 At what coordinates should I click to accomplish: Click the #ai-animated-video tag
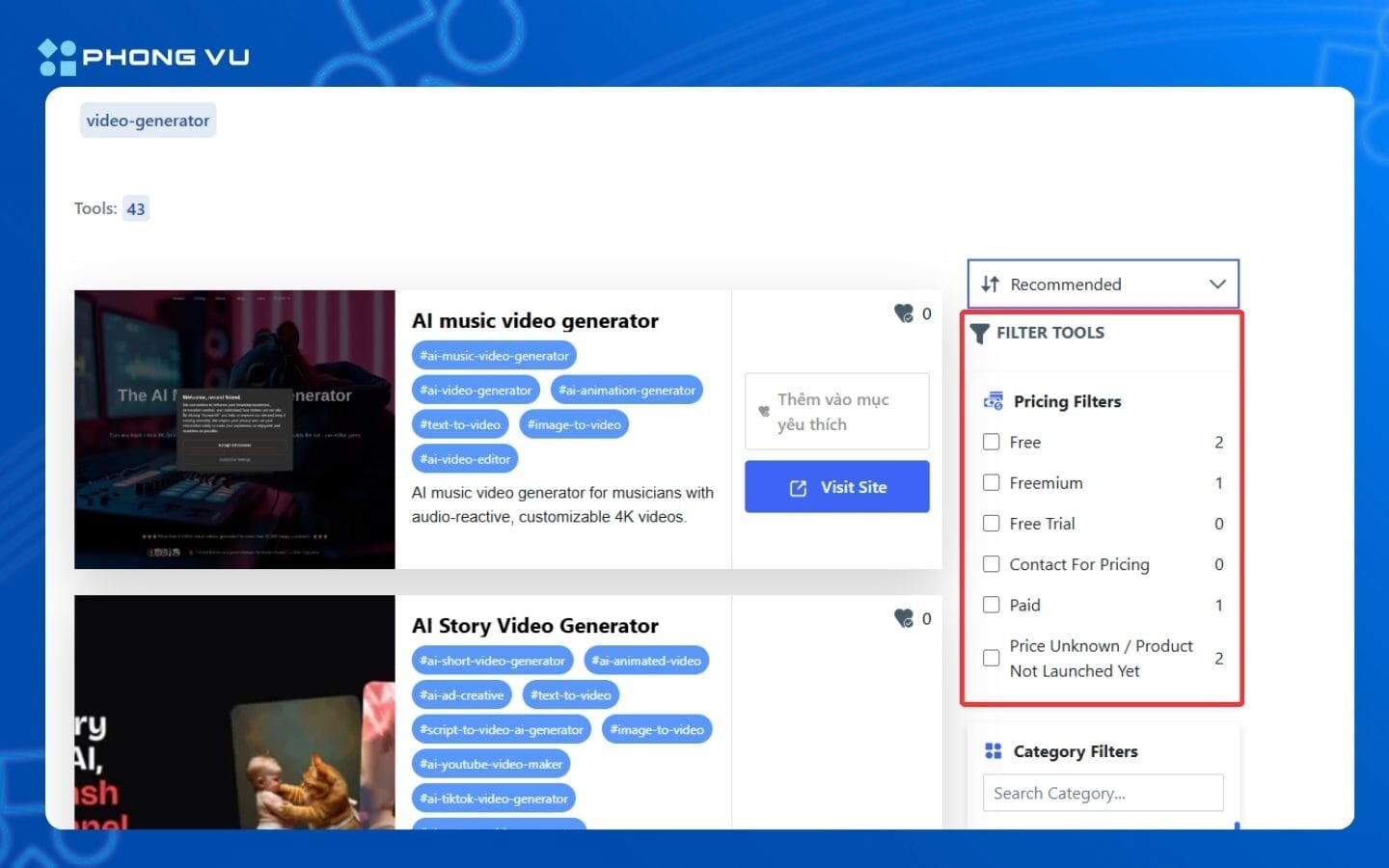[x=646, y=661]
